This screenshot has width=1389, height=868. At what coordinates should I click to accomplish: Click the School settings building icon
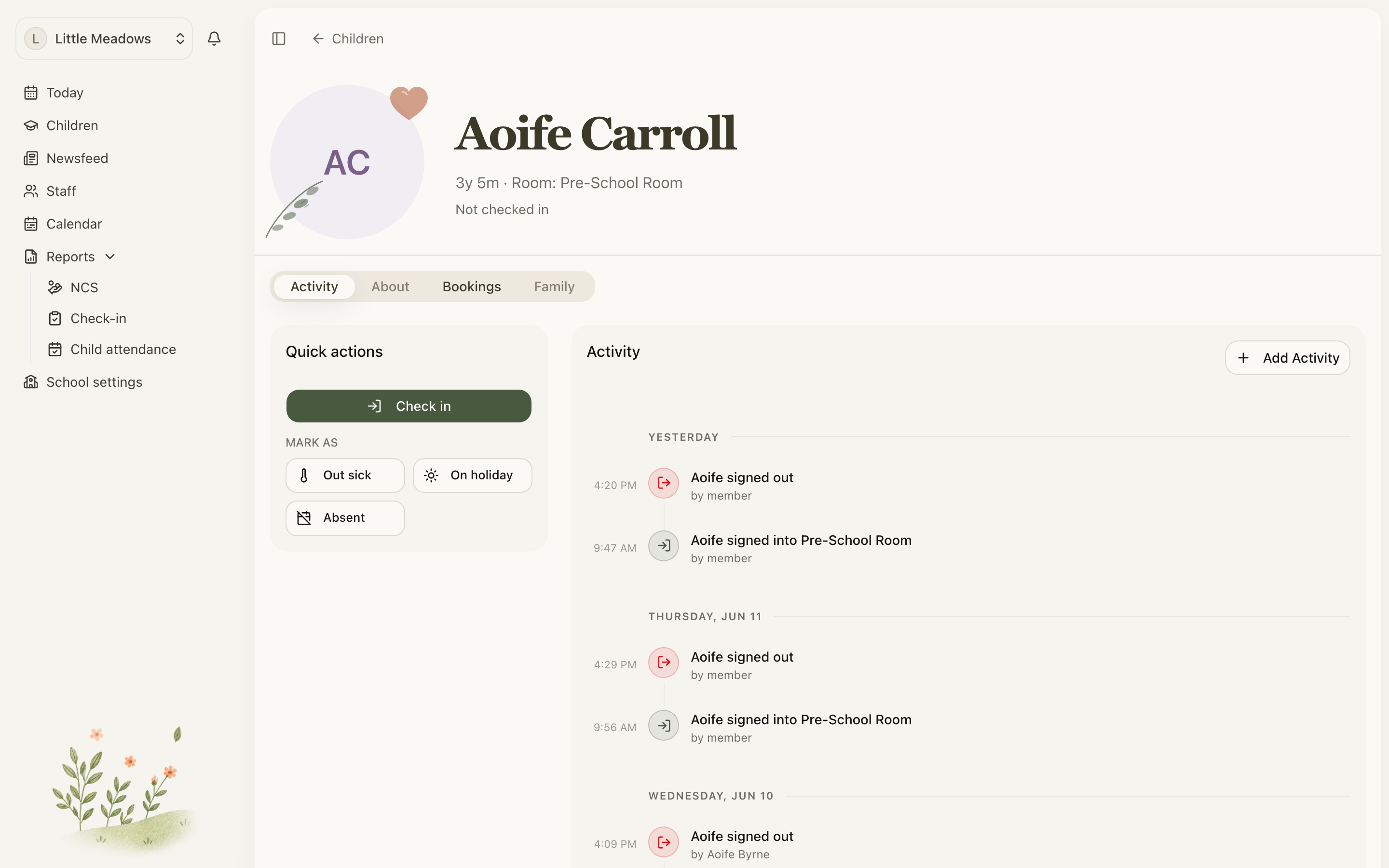[31, 382]
